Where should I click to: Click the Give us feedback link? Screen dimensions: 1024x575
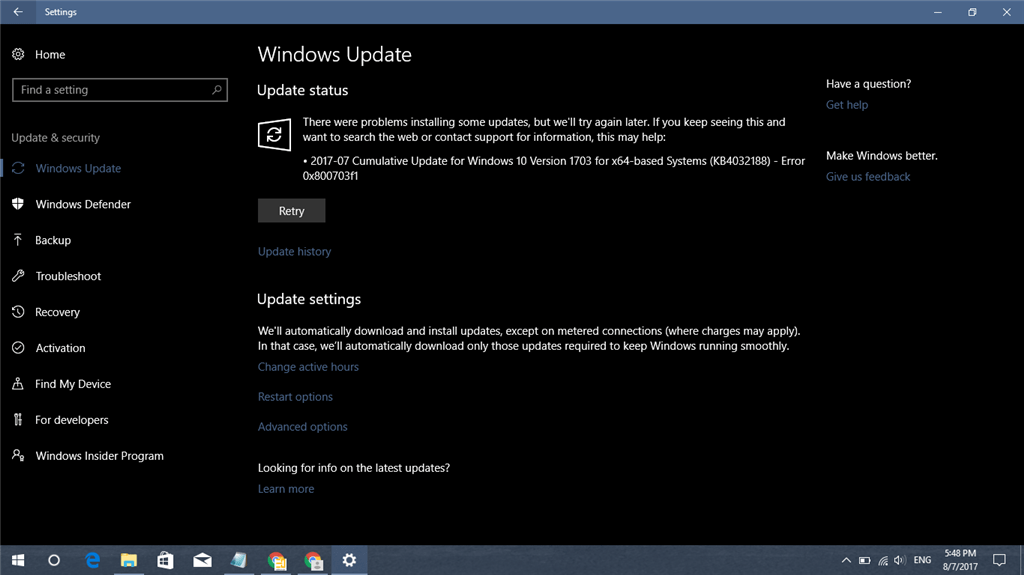868,176
